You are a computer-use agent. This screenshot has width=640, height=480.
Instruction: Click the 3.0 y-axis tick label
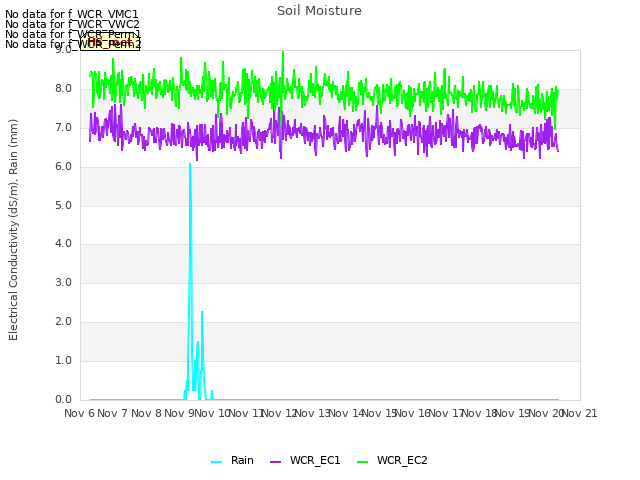tap(63, 282)
